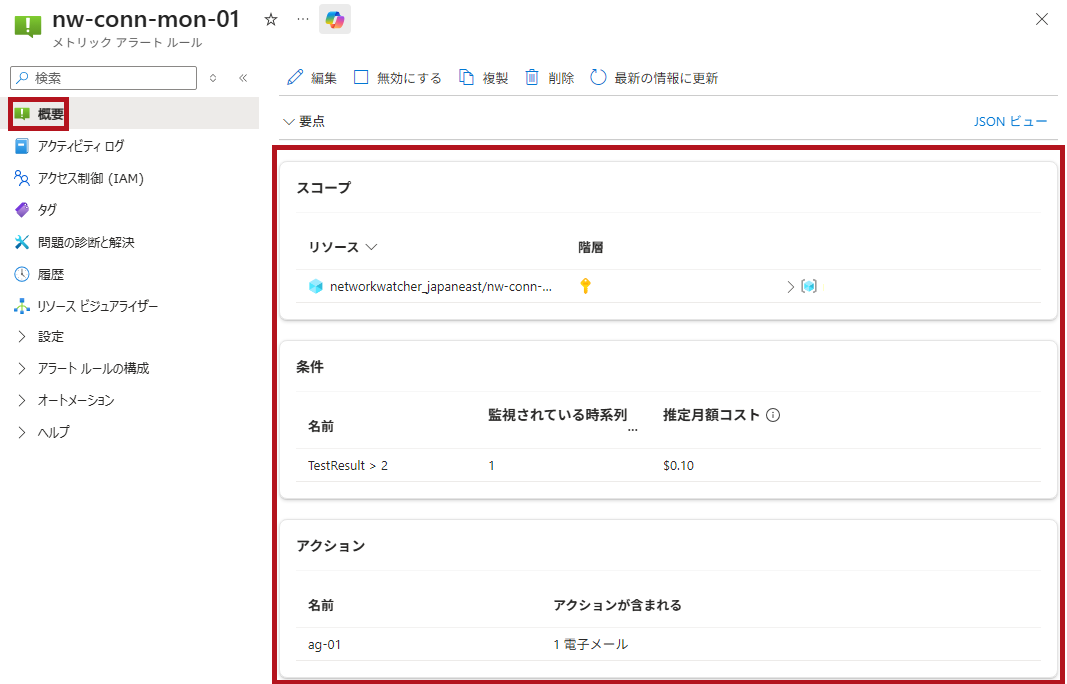Open the JSON ビュー link
The height and width of the screenshot is (684, 1067).
click(x=1011, y=122)
